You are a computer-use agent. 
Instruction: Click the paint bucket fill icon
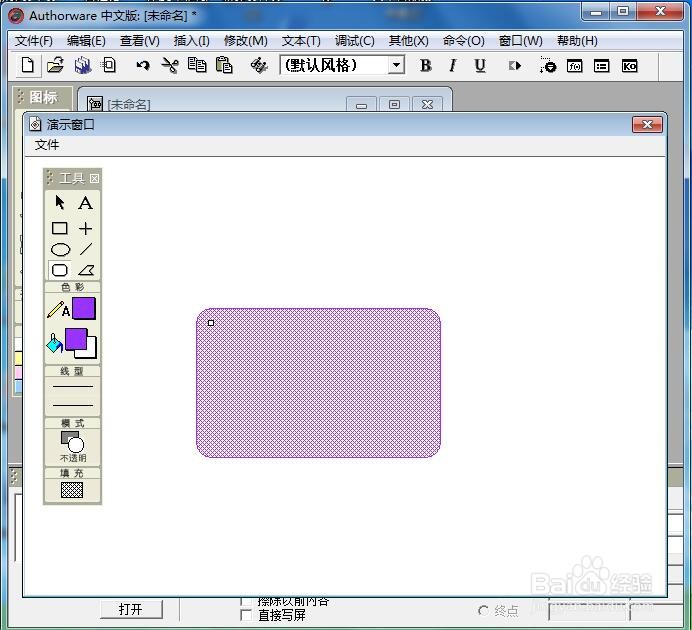coord(54,343)
